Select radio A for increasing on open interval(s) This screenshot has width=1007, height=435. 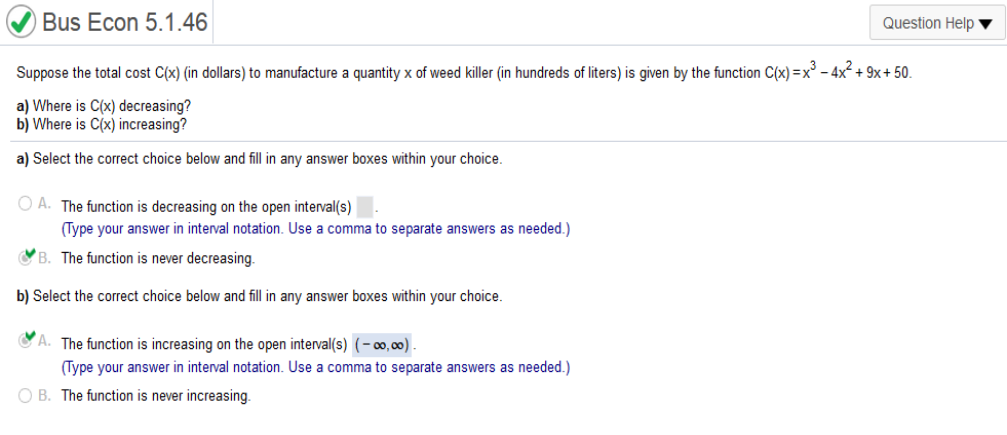tap(24, 341)
